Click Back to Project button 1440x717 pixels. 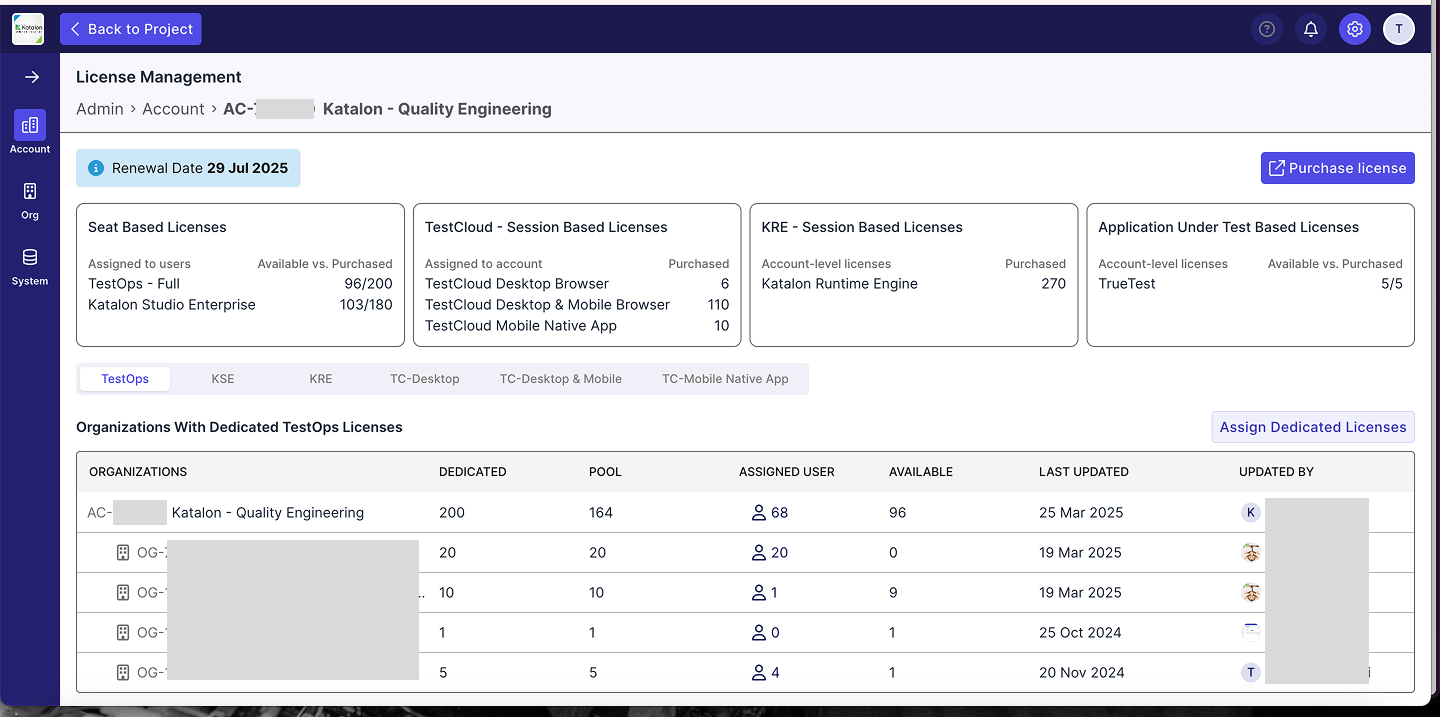pyautogui.click(x=131, y=29)
